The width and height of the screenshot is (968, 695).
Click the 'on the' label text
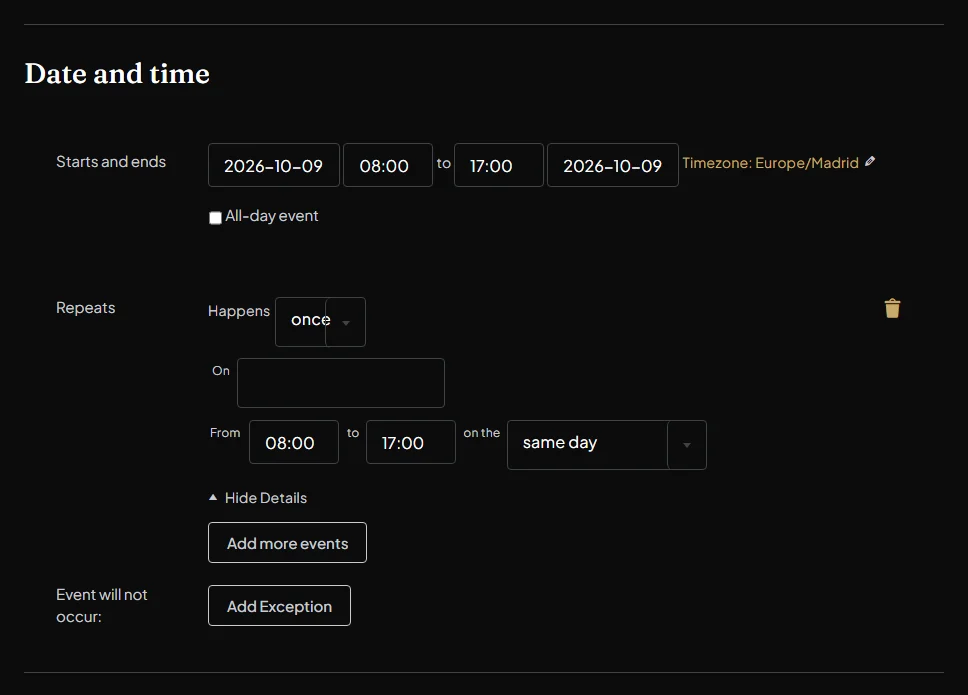coord(482,433)
